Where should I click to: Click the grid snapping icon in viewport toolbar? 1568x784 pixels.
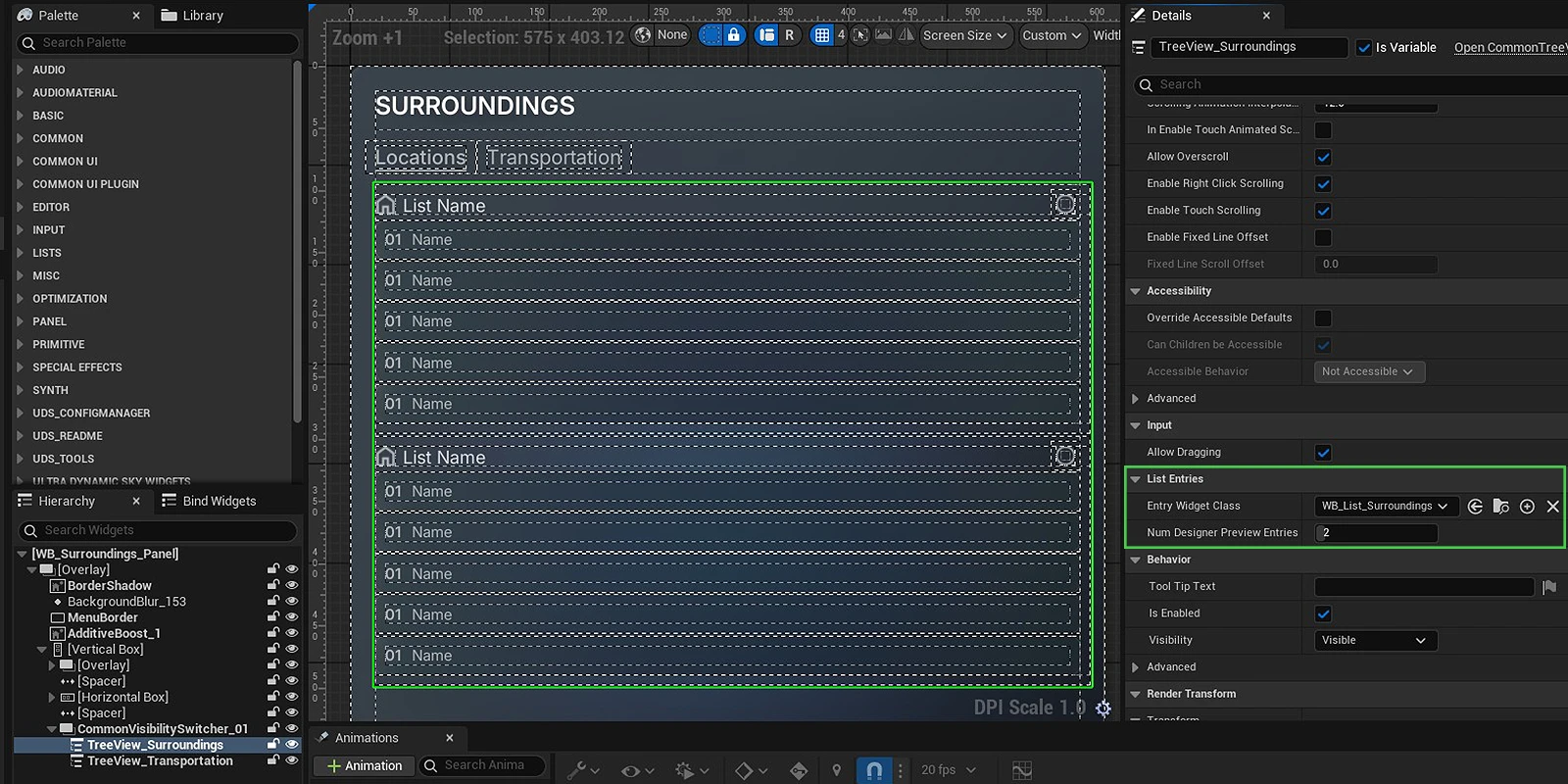point(822,35)
